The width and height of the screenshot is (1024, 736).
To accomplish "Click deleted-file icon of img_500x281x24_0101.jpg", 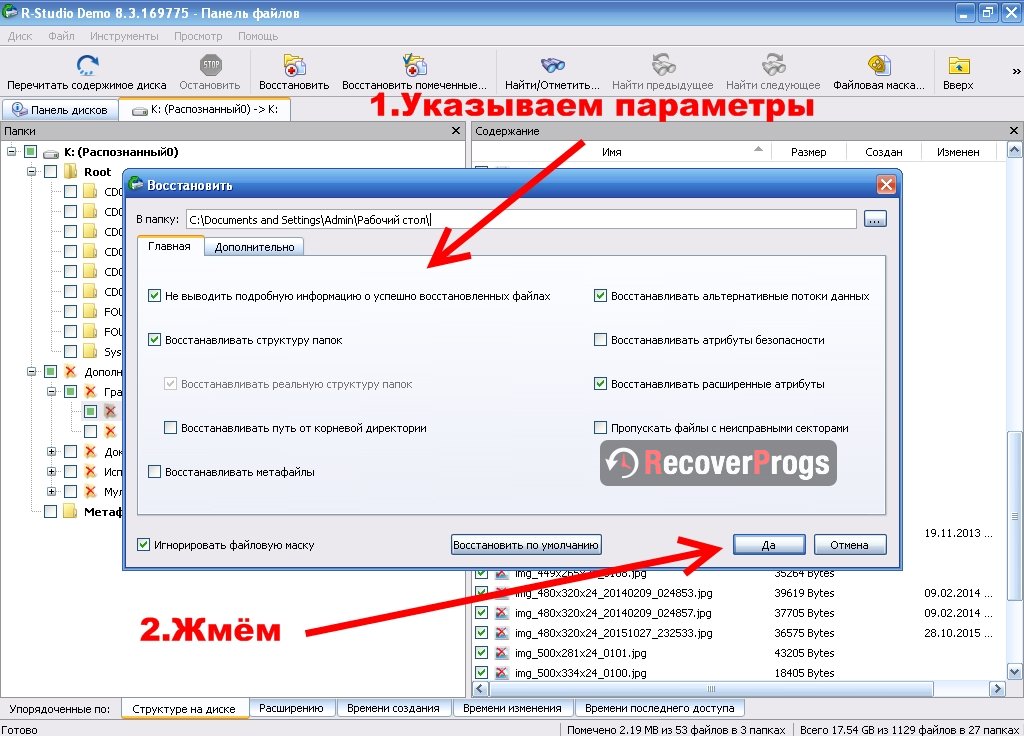I will [502, 652].
